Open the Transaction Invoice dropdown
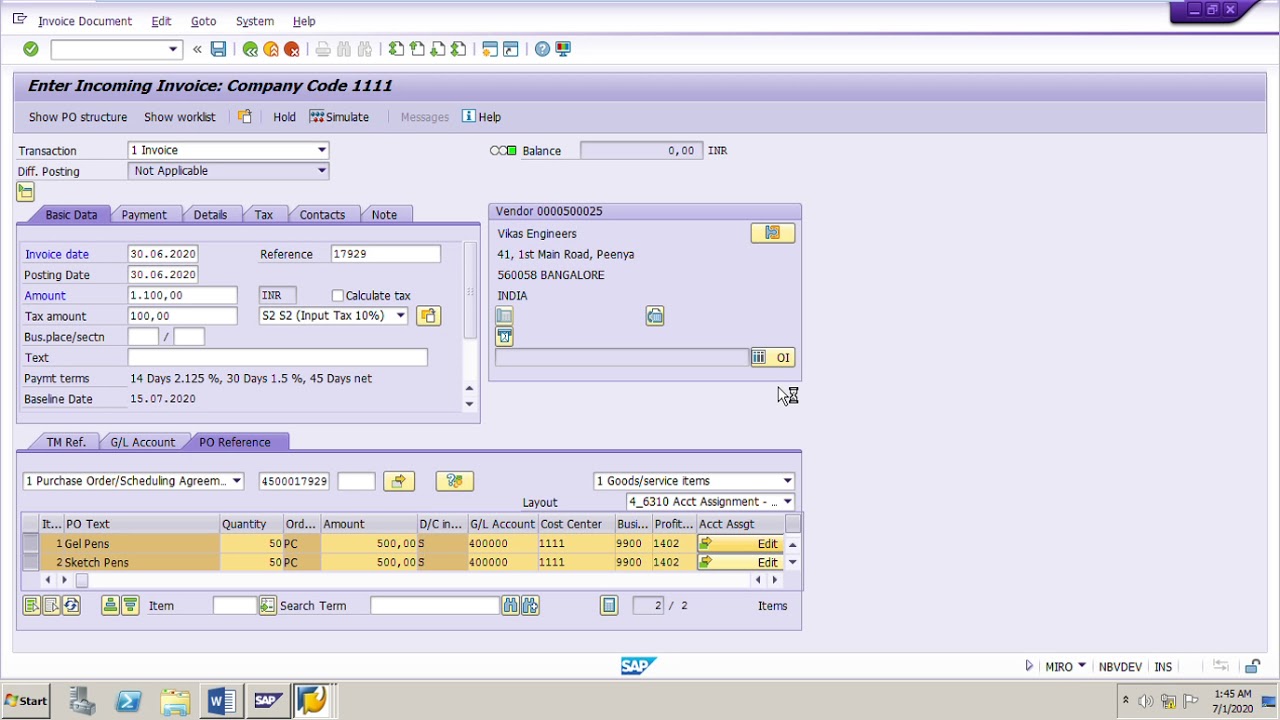 coord(321,150)
